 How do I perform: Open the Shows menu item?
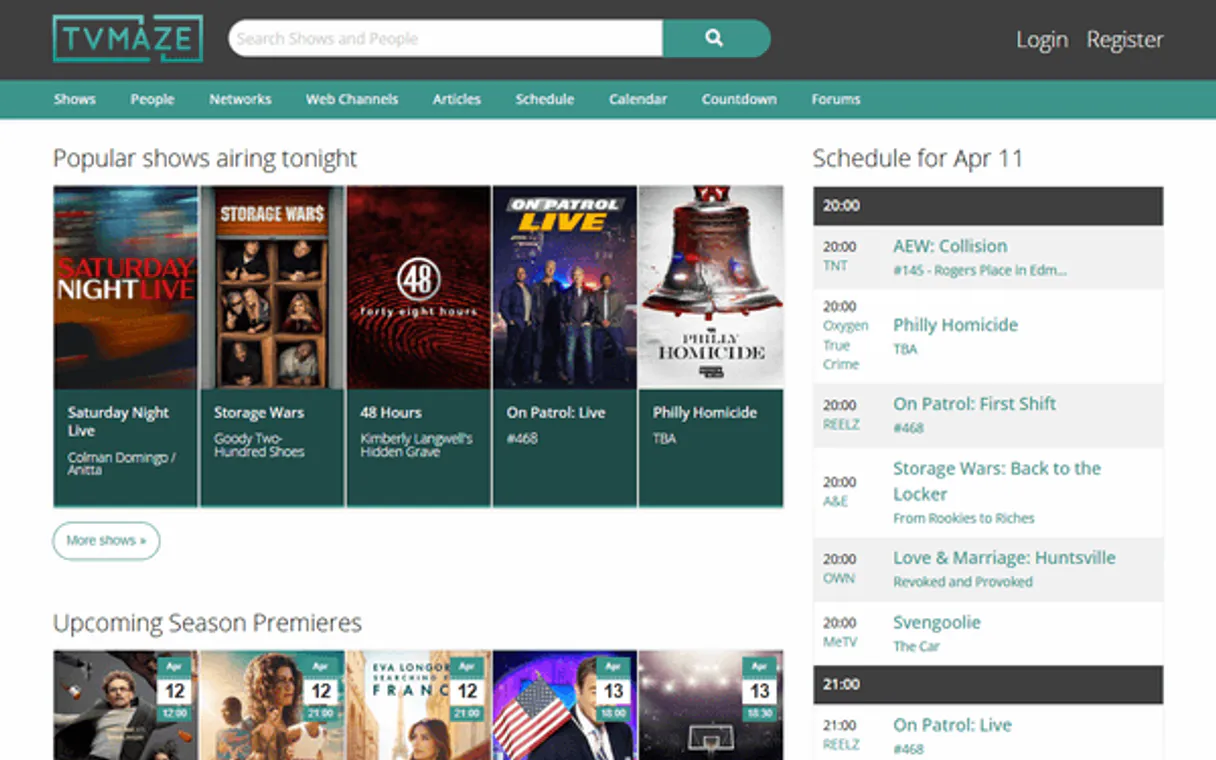coord(74,99)
